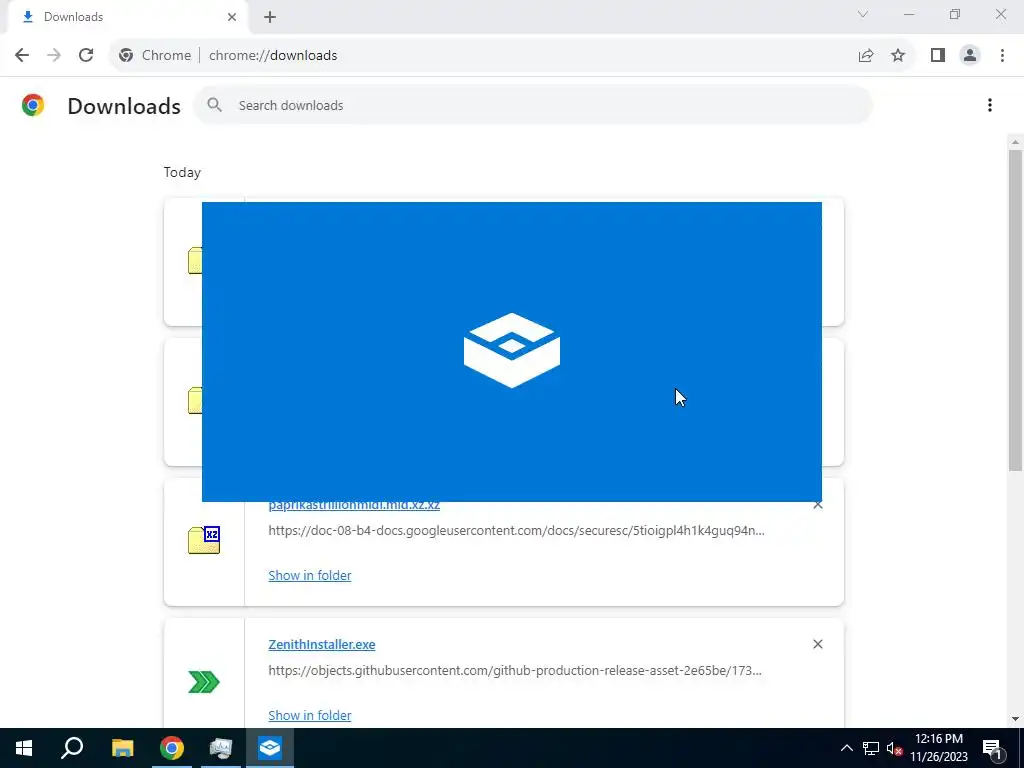Reload the Downloads page
The width and height of the screenshot is (1024, 768).
86,55
